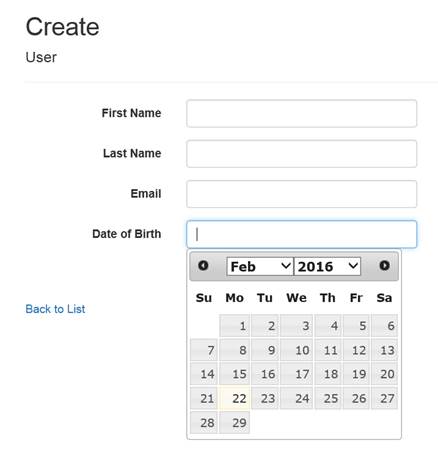438x457 pixels.
Task: Click the Last Name input field
Action: click(302, 154)
